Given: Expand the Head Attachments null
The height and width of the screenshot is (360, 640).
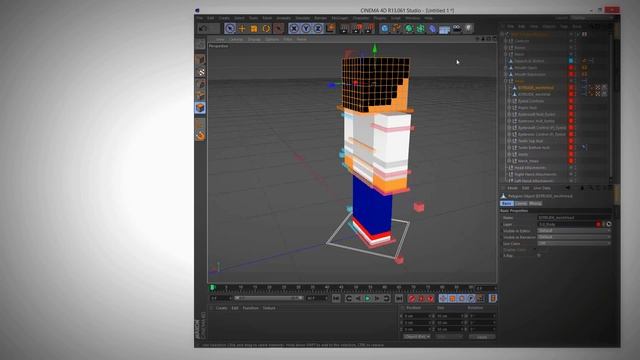Looking at the screenshot, I should [x=506, y=168].
